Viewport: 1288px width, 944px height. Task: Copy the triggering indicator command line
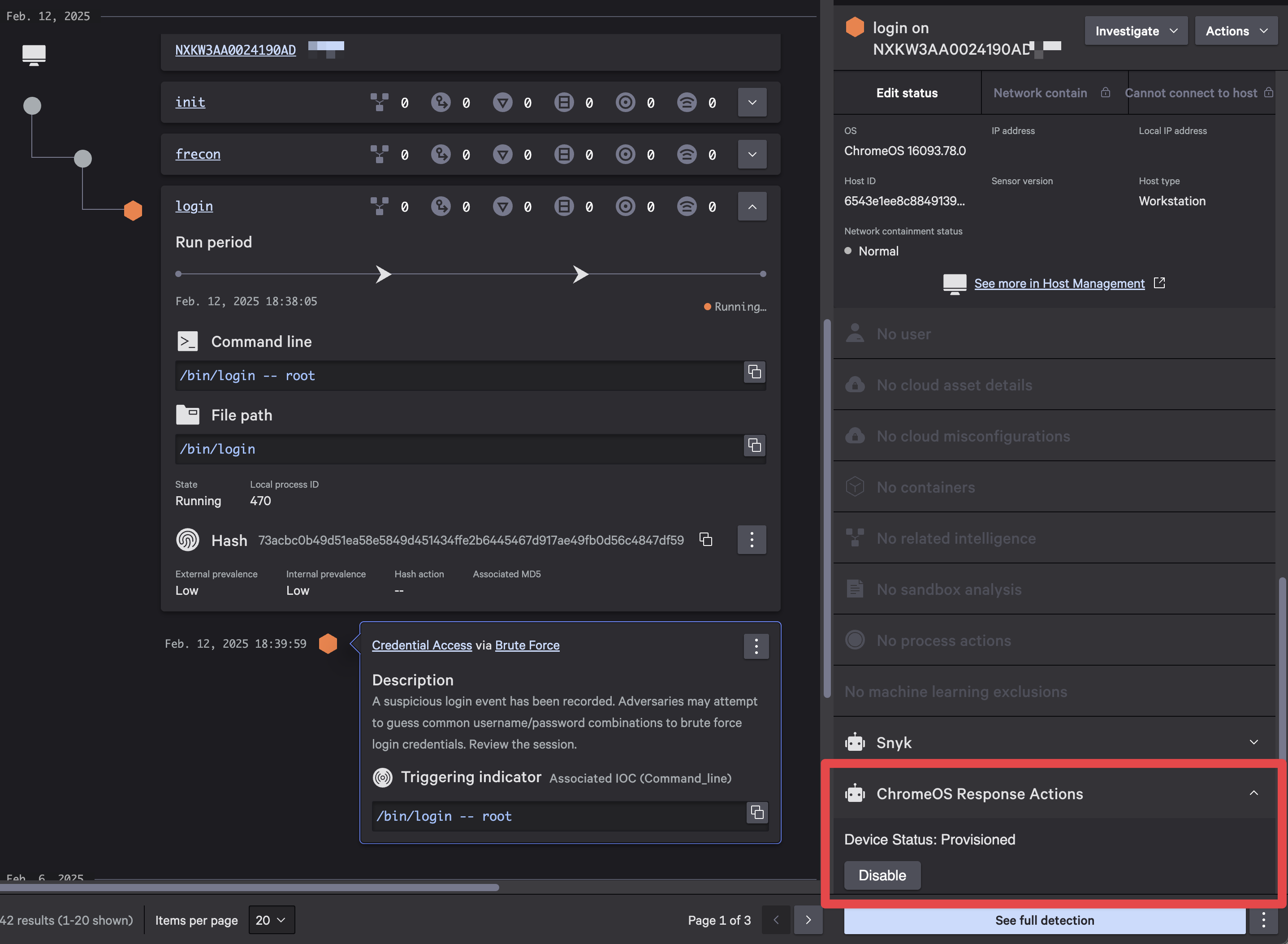757,813
